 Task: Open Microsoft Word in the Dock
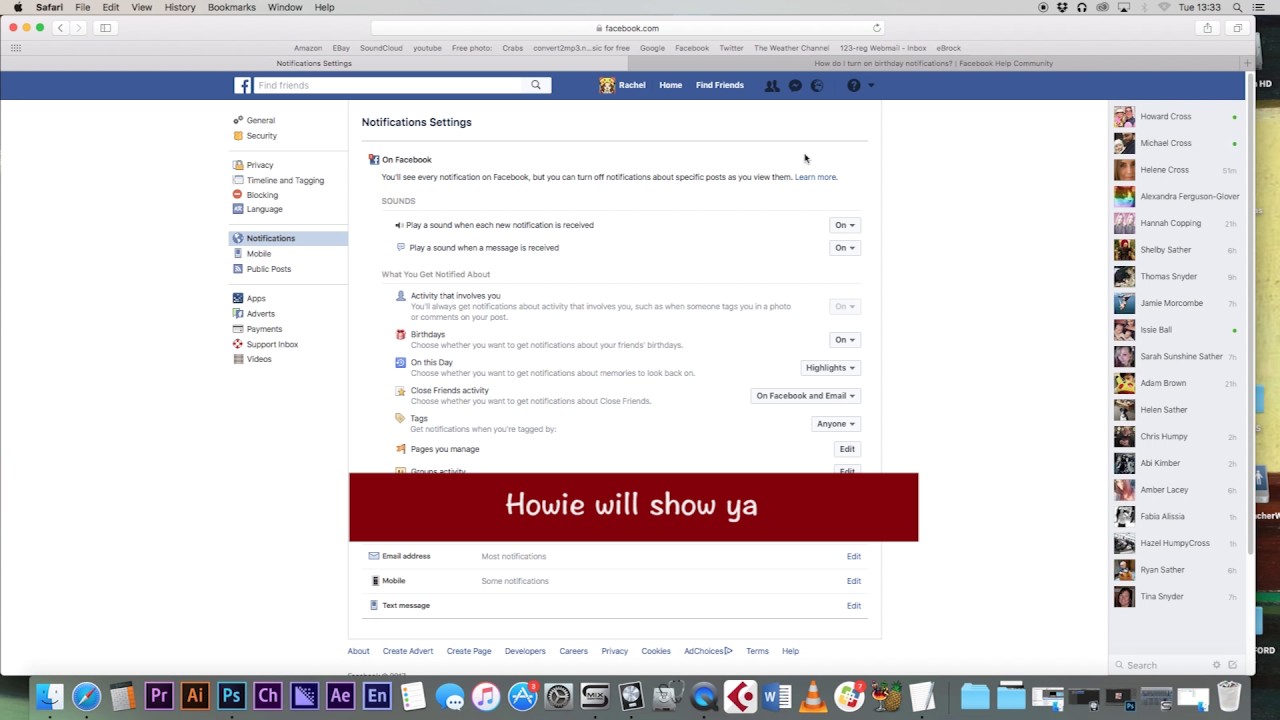[x=777, y=696]
